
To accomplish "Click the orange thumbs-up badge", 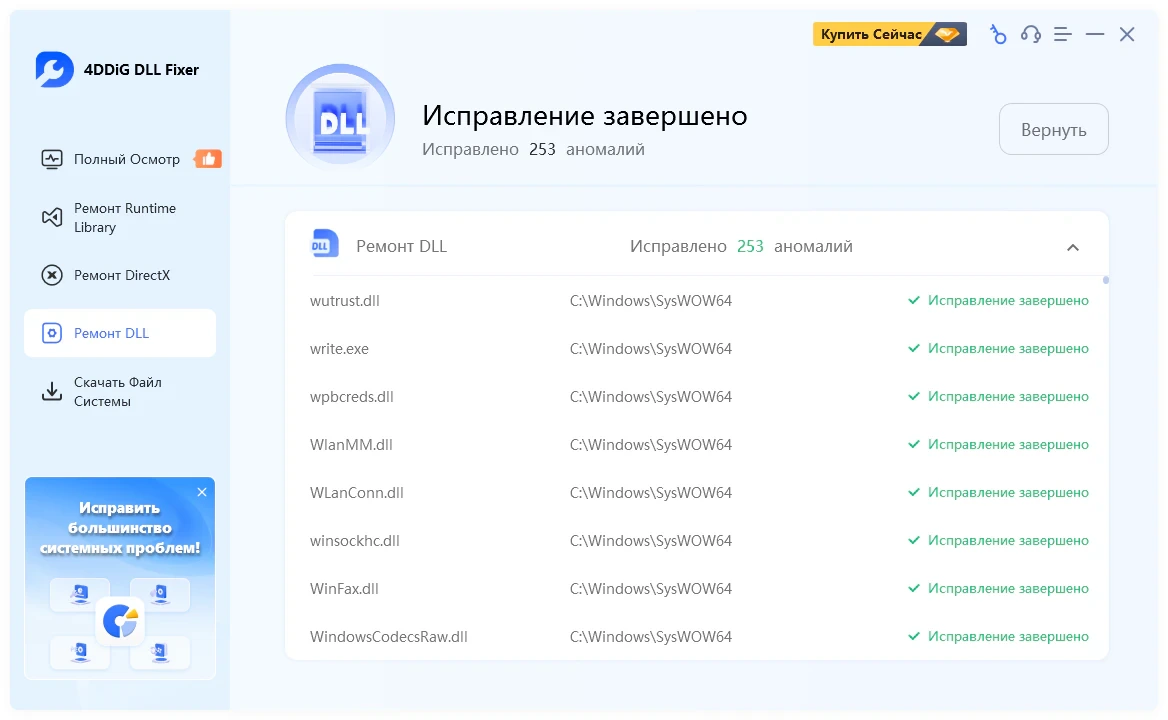I will [208, 159].
